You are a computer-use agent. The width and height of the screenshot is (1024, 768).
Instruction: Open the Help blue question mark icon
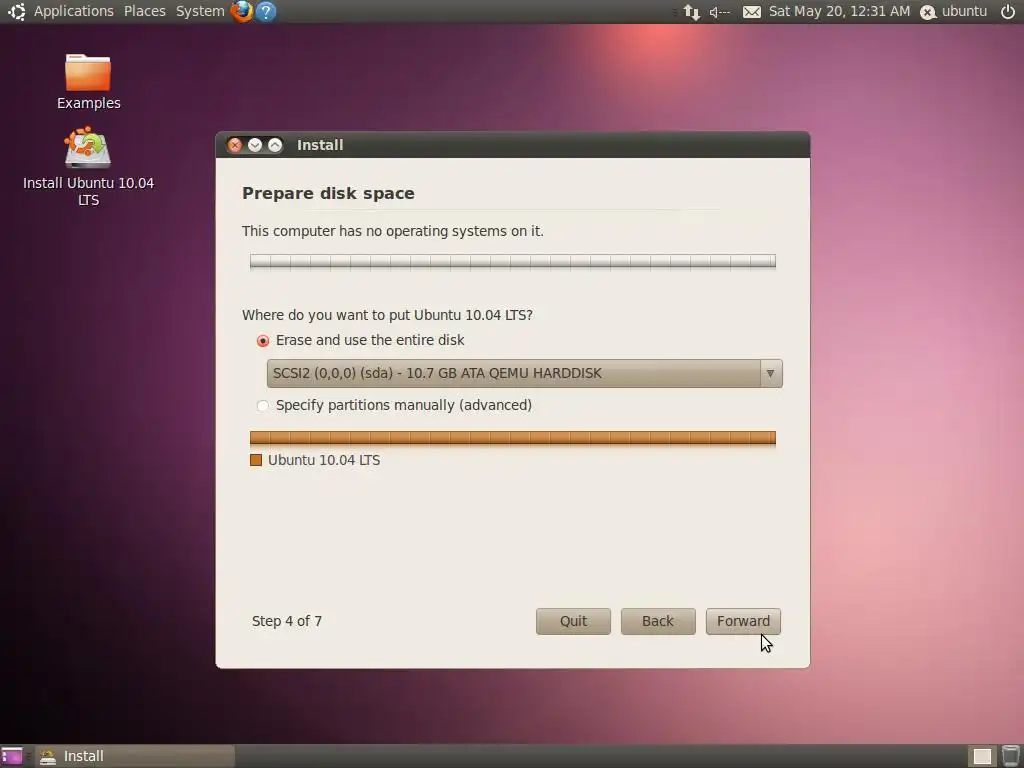(x=266, y=11)
